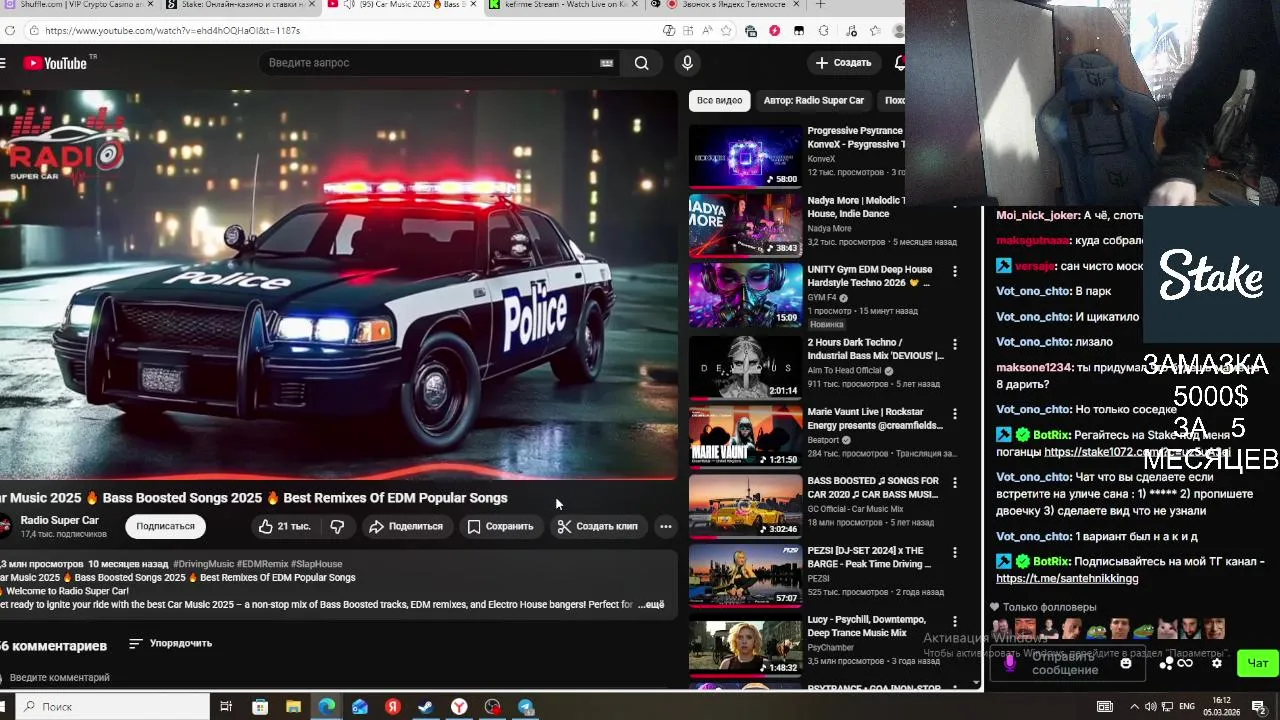
Task: Select the Автор: Radio Super Car chip
Action: pos(813,100)
